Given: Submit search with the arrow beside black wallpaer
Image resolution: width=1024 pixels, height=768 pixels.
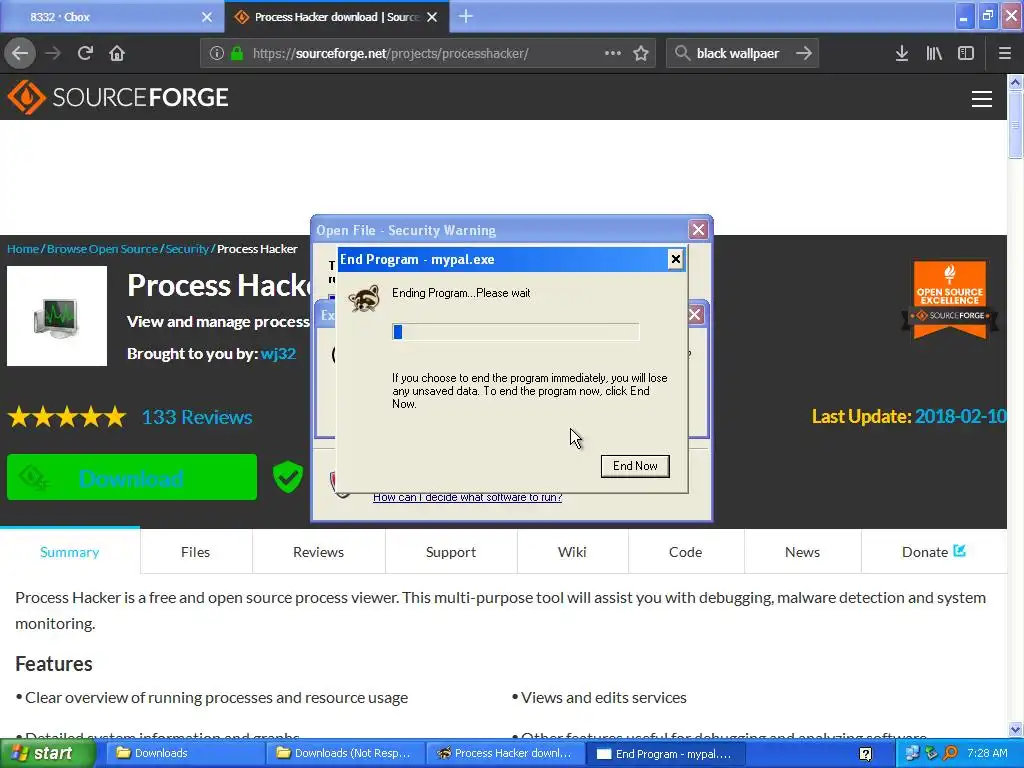Looking at the screenshot, I should tap(804, 53).
